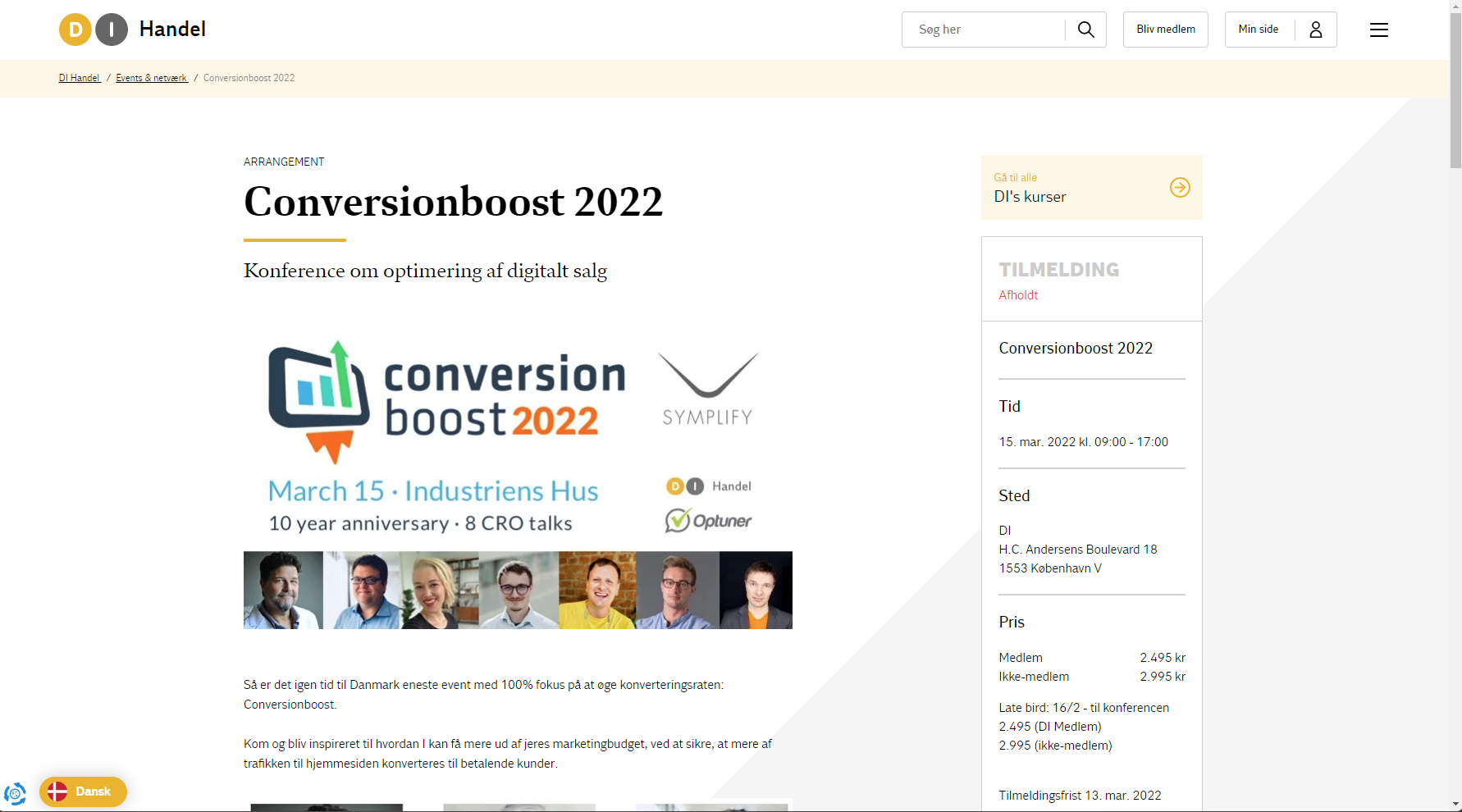The width and height of the screenshot is (1462, 812).
Task: Click paragraph starting 'Kom og bliv inspireret'
Action: [x=508, y=754]
